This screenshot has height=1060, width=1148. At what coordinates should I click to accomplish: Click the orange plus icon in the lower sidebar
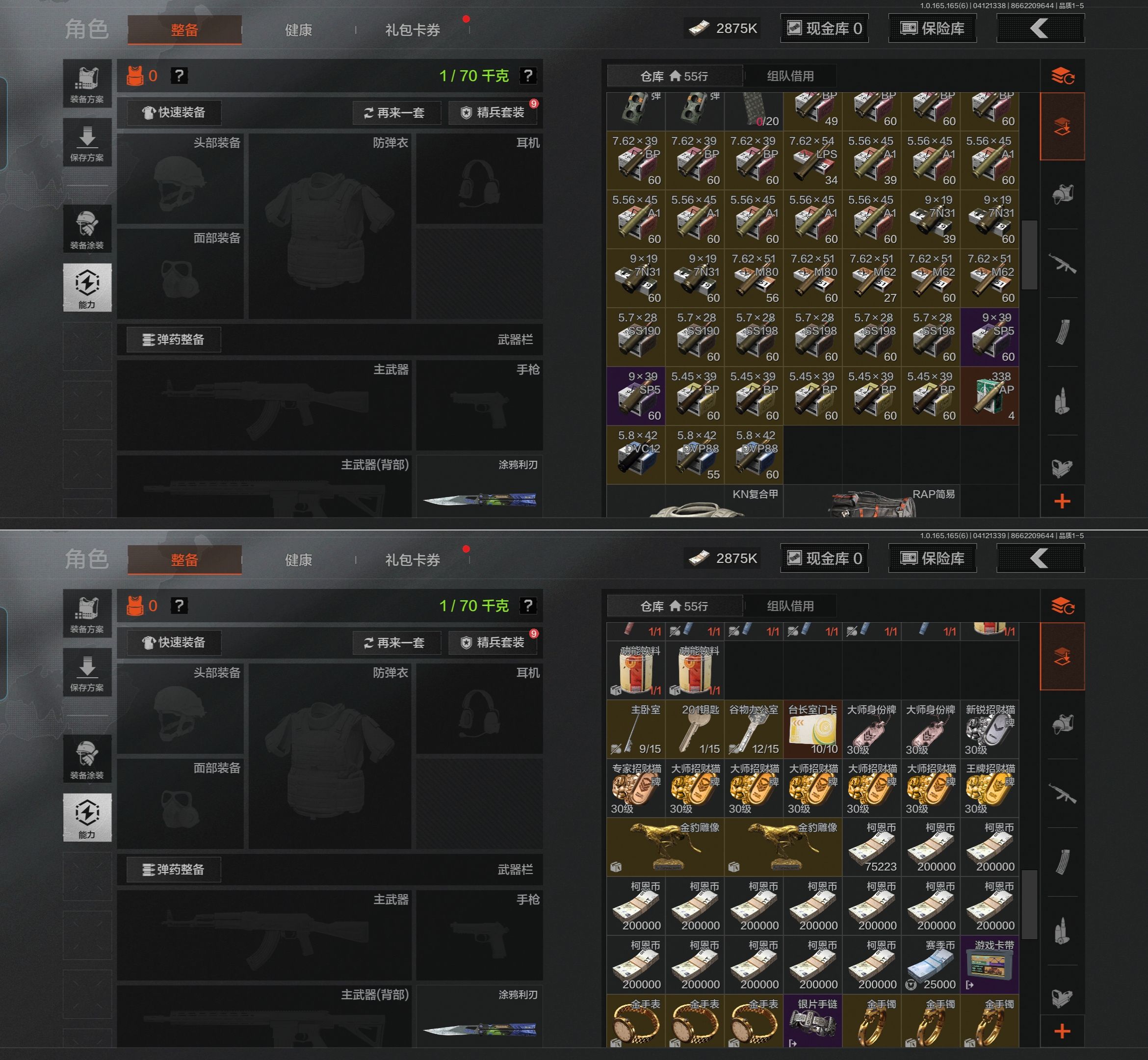(x=1062, y=1032)
